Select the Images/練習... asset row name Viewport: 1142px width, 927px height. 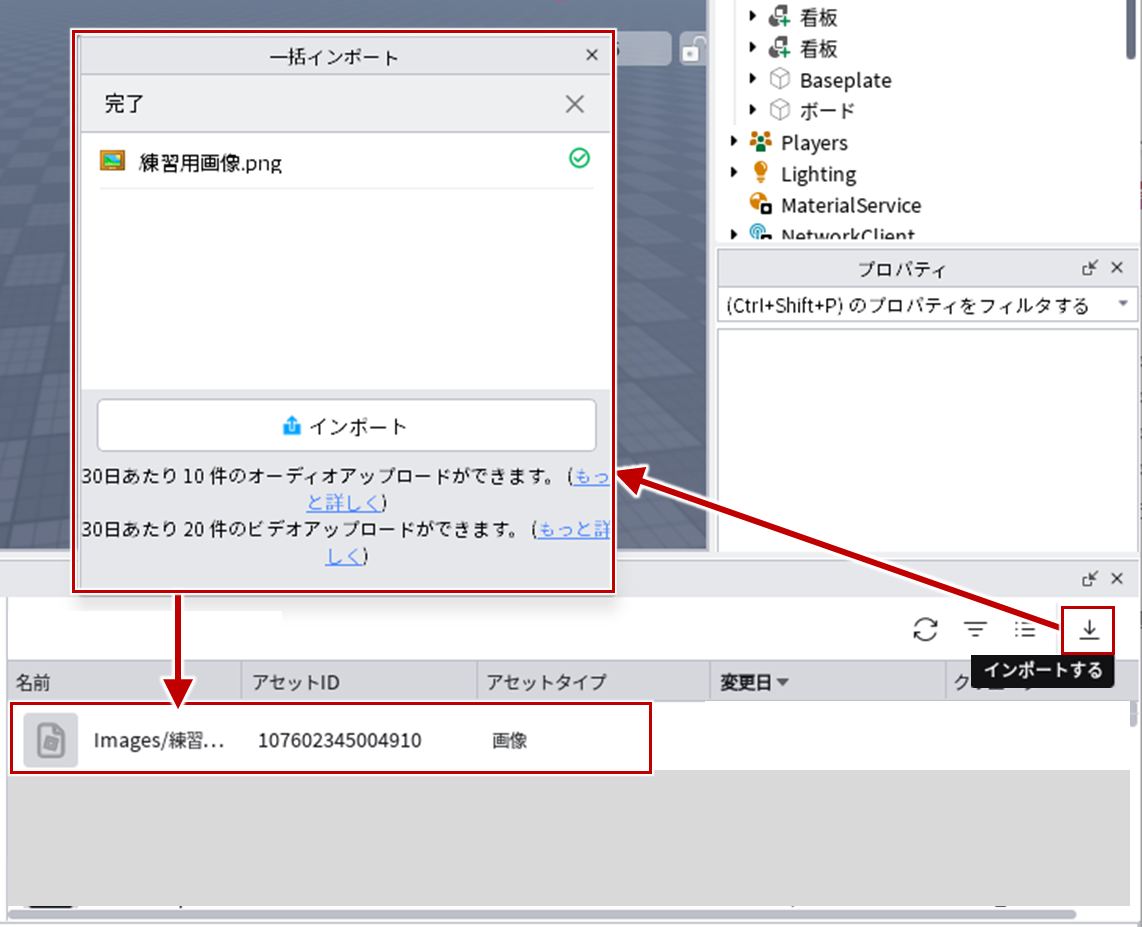[159, 740]
